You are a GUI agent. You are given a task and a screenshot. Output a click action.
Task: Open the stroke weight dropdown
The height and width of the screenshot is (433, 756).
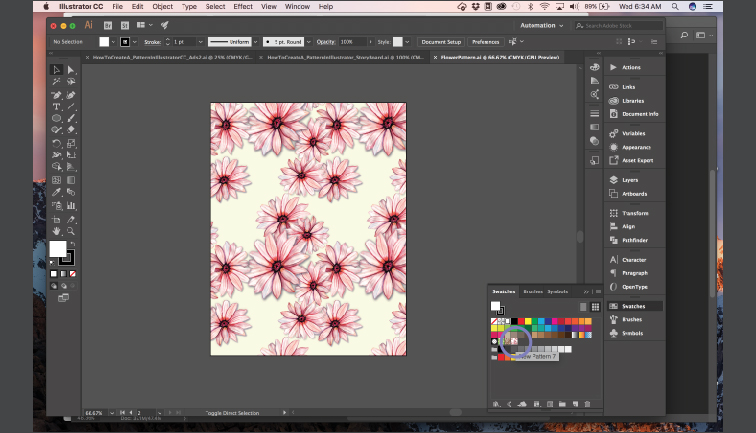201,42
